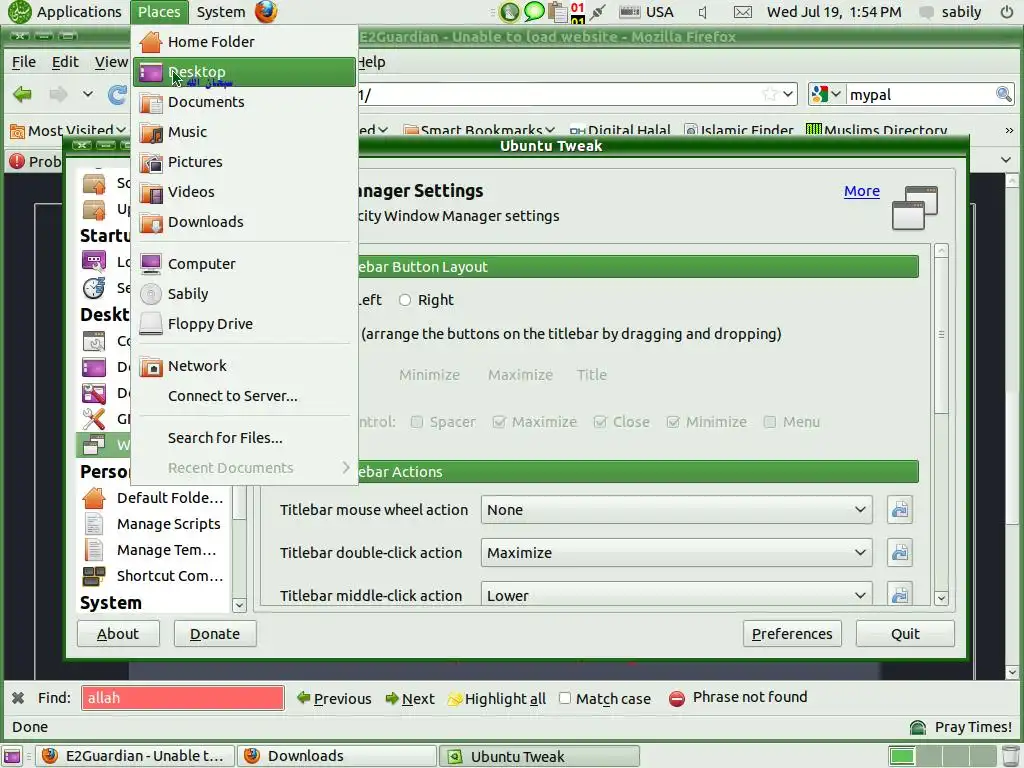
Task: Toggle the Spacer checkbox
Action: (x=417, y=422)
